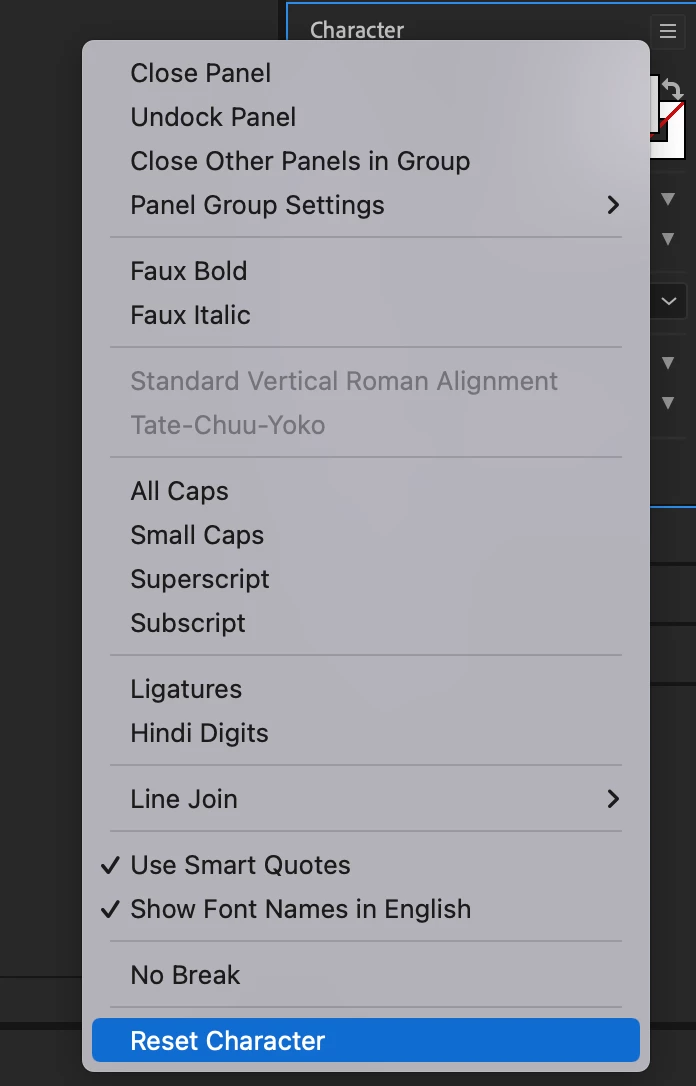Expand the Line Join submenu arrow
The image size is (696, 1086).
click(613, 799)
